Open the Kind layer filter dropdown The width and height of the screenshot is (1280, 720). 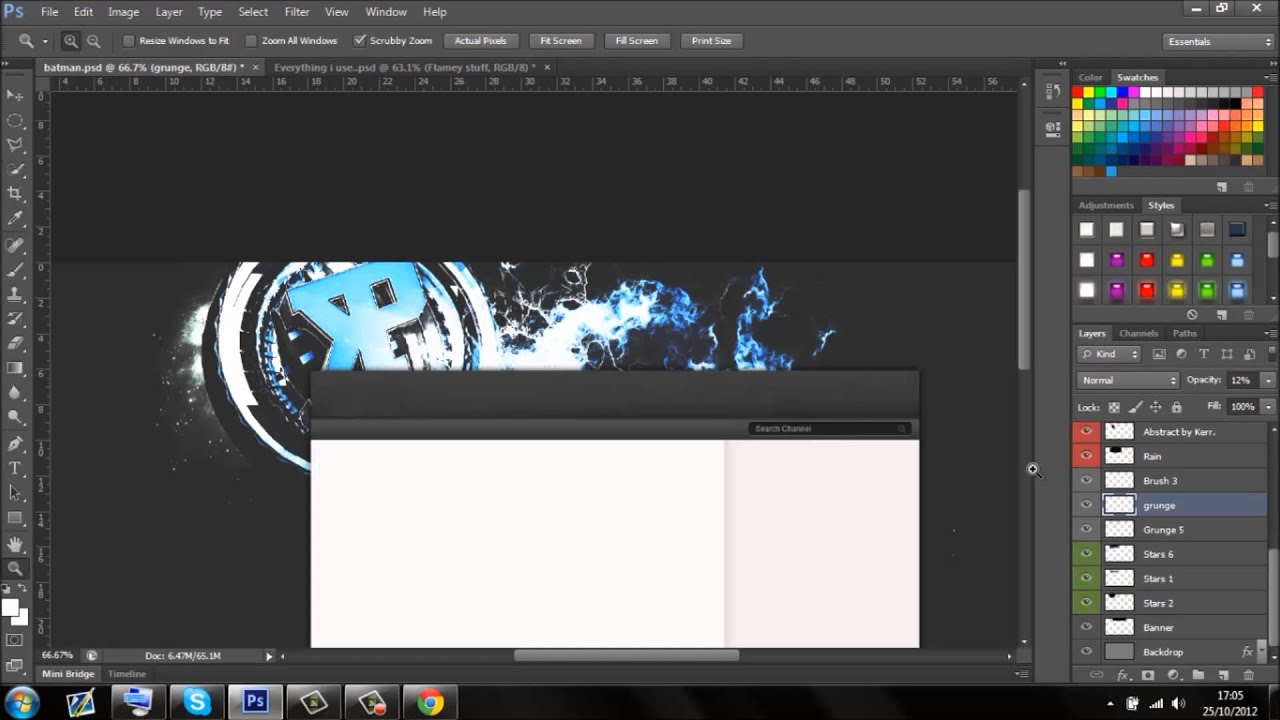[1110, 354]
